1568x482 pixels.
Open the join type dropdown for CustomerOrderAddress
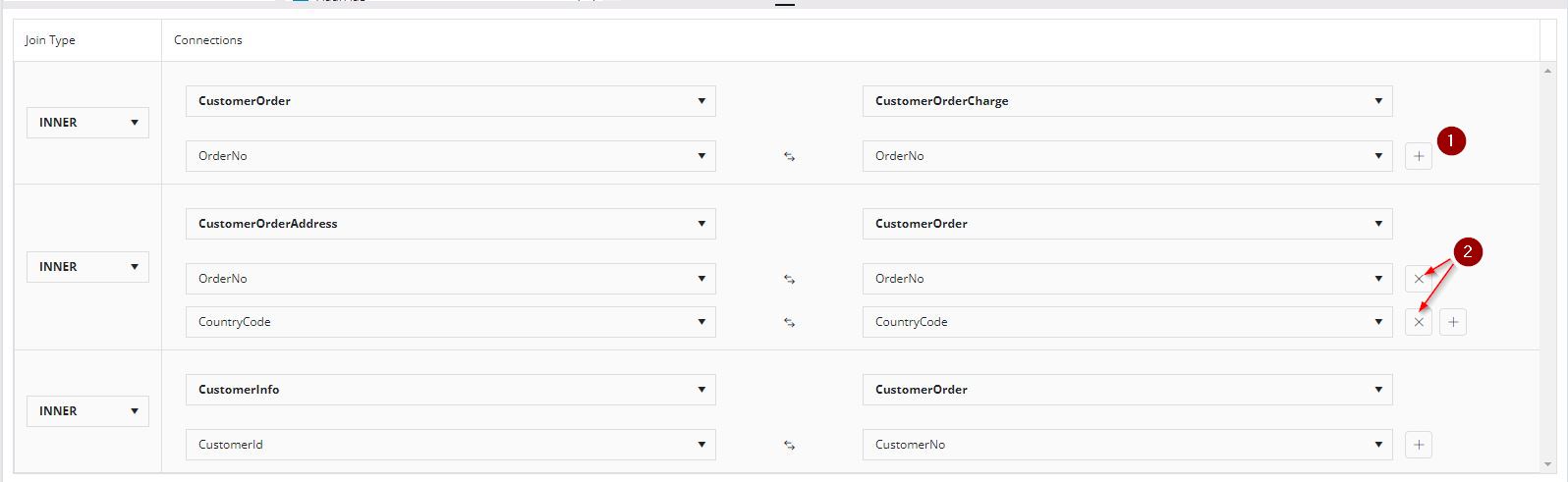click(x=87, y=267)
